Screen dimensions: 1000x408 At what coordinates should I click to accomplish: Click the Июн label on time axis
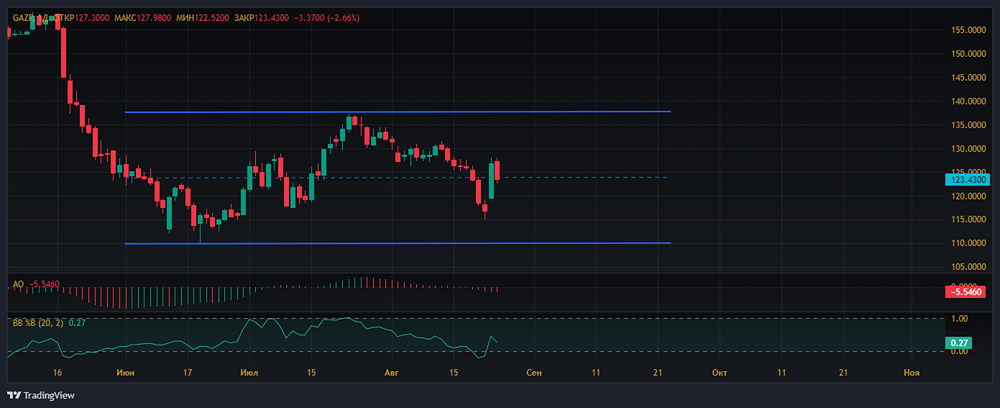(126, 372)
